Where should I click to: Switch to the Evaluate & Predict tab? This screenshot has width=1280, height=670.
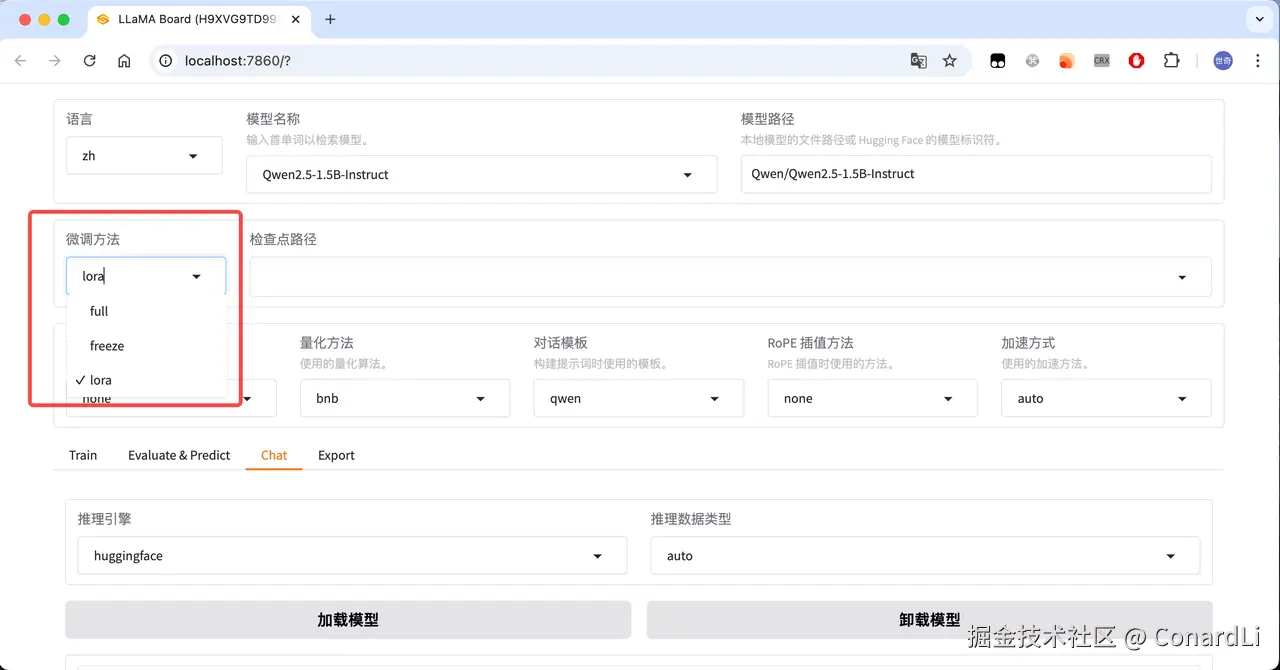pos(179,455)
